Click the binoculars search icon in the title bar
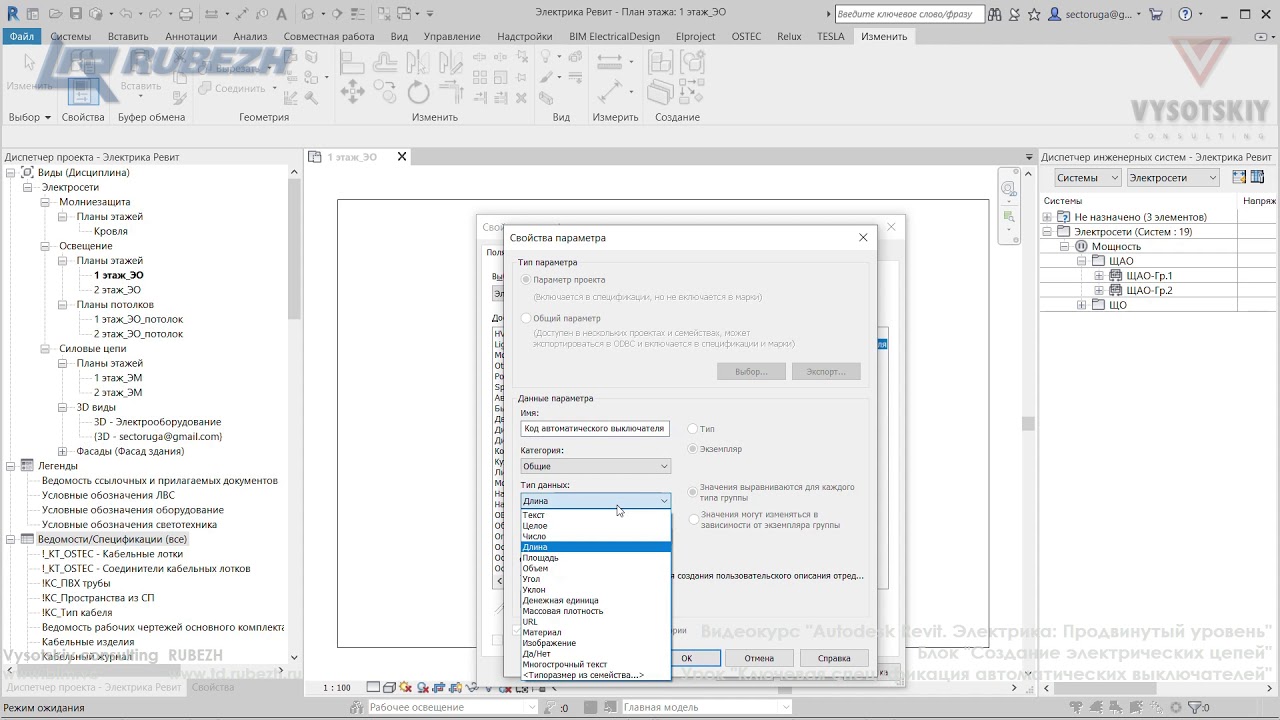Screen dimensions: 1280x720 pos(995,14)
